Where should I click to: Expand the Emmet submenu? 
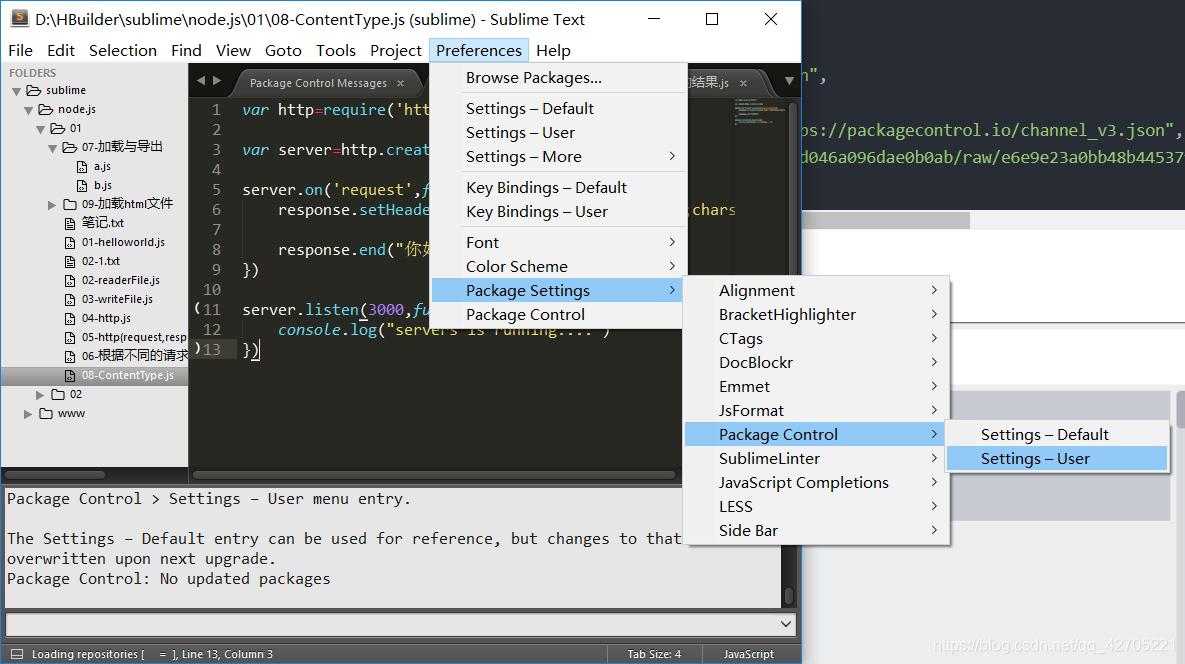[x=744, y=386]
